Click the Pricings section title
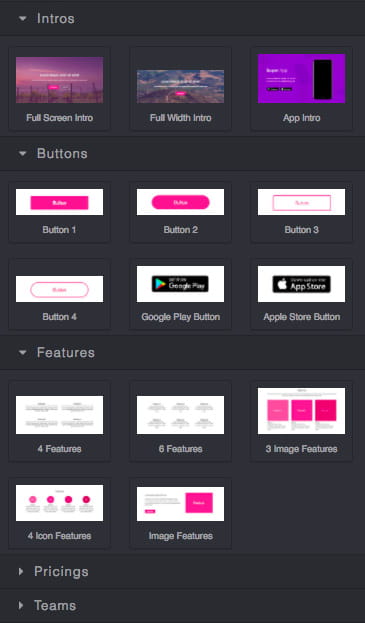The image size is (365, 623). click(x=61, y=572)
